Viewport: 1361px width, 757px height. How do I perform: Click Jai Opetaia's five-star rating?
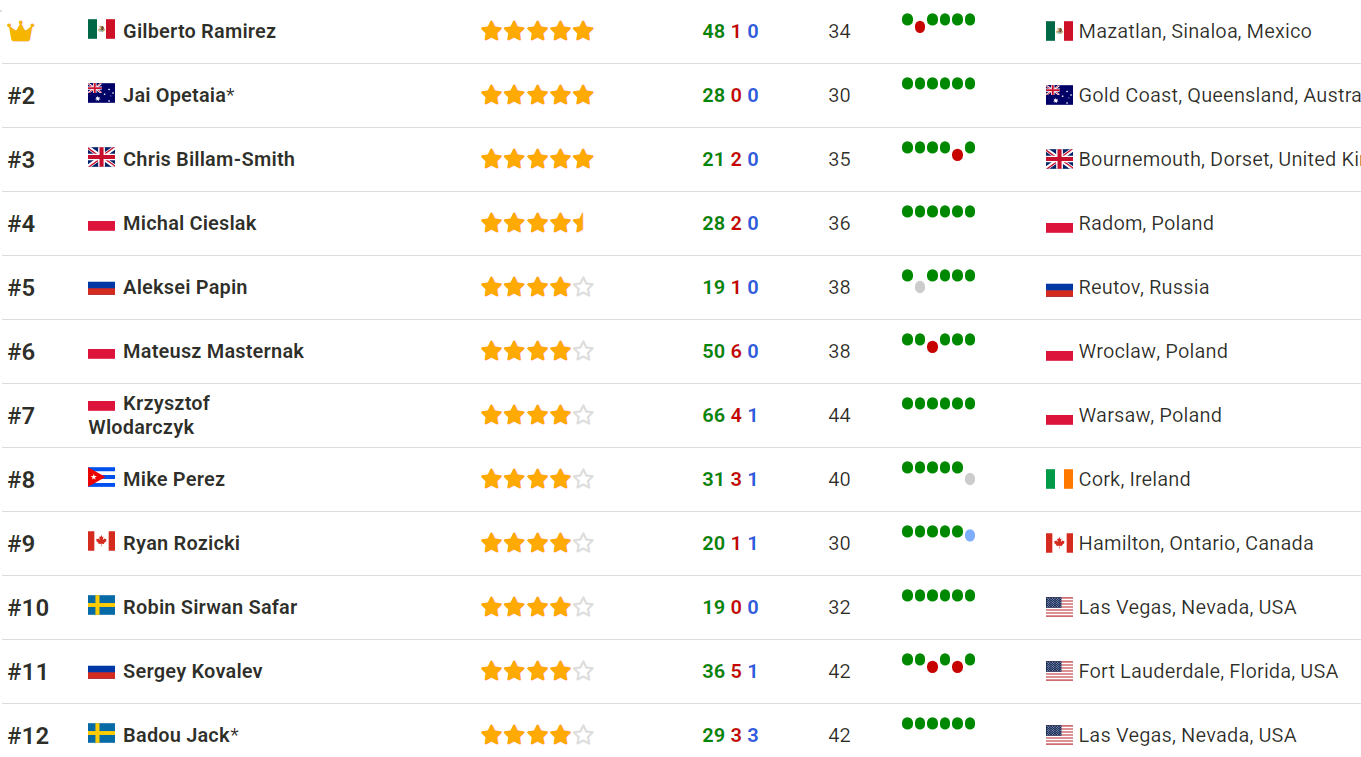coord(537,95)
